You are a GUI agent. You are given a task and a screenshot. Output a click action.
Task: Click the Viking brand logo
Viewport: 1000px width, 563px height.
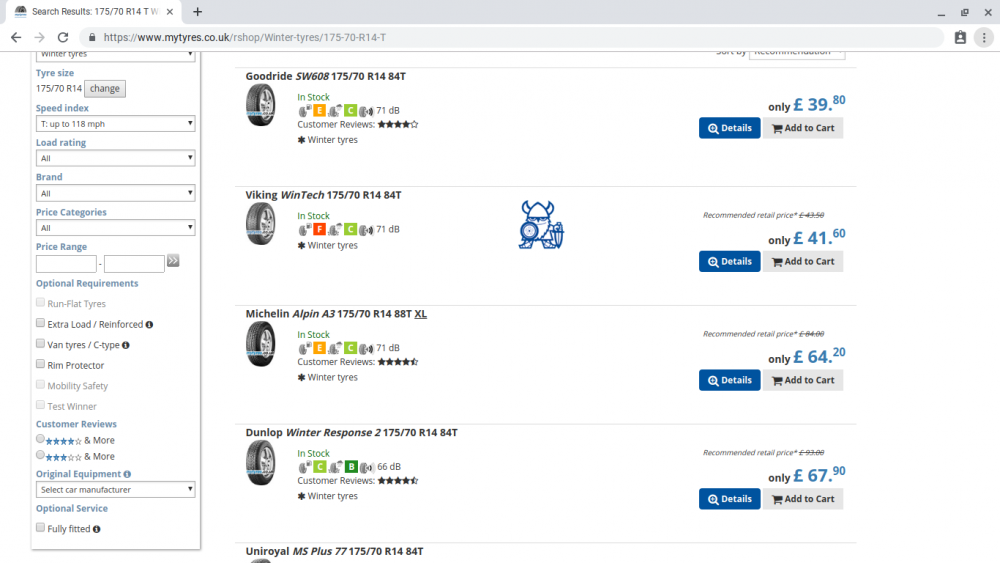[x=541, y=224]
